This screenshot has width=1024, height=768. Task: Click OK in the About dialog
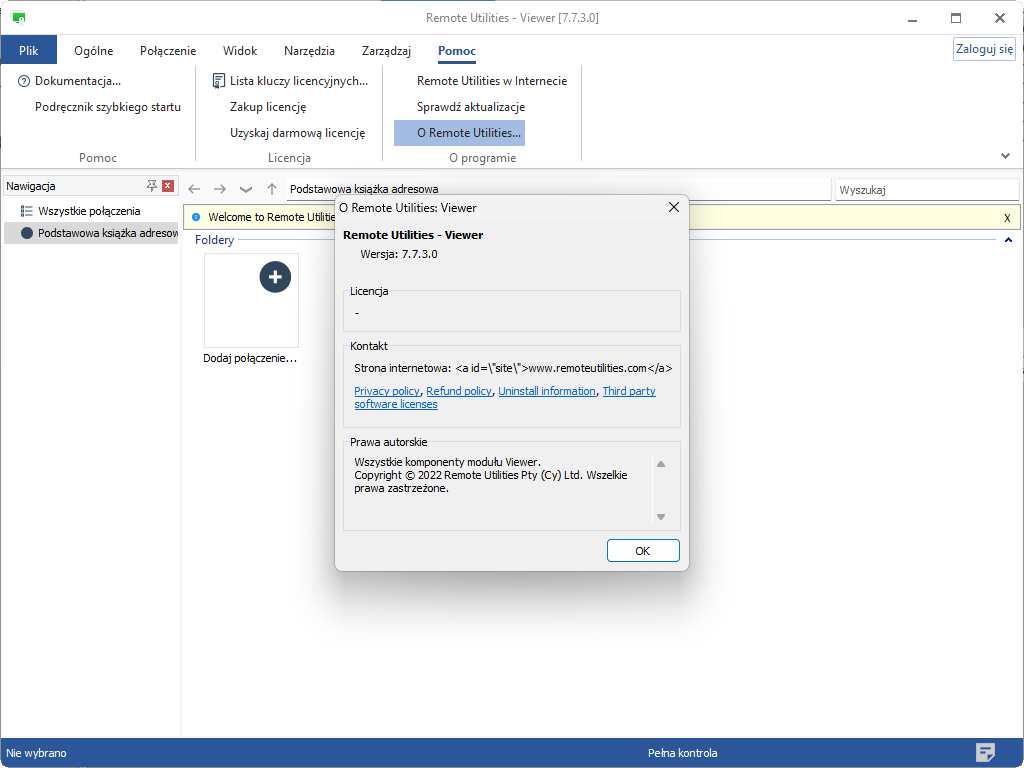point(643,551)
